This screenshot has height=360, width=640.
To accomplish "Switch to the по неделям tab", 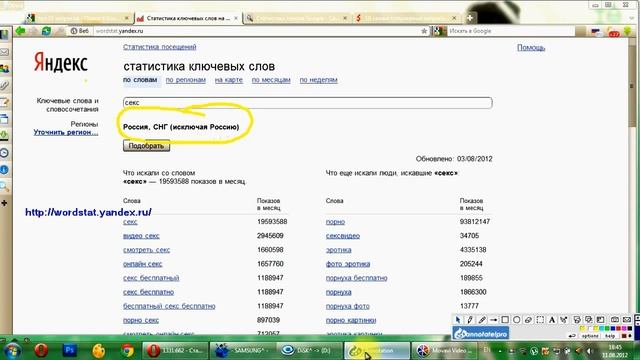I will [x=318, y=80].
